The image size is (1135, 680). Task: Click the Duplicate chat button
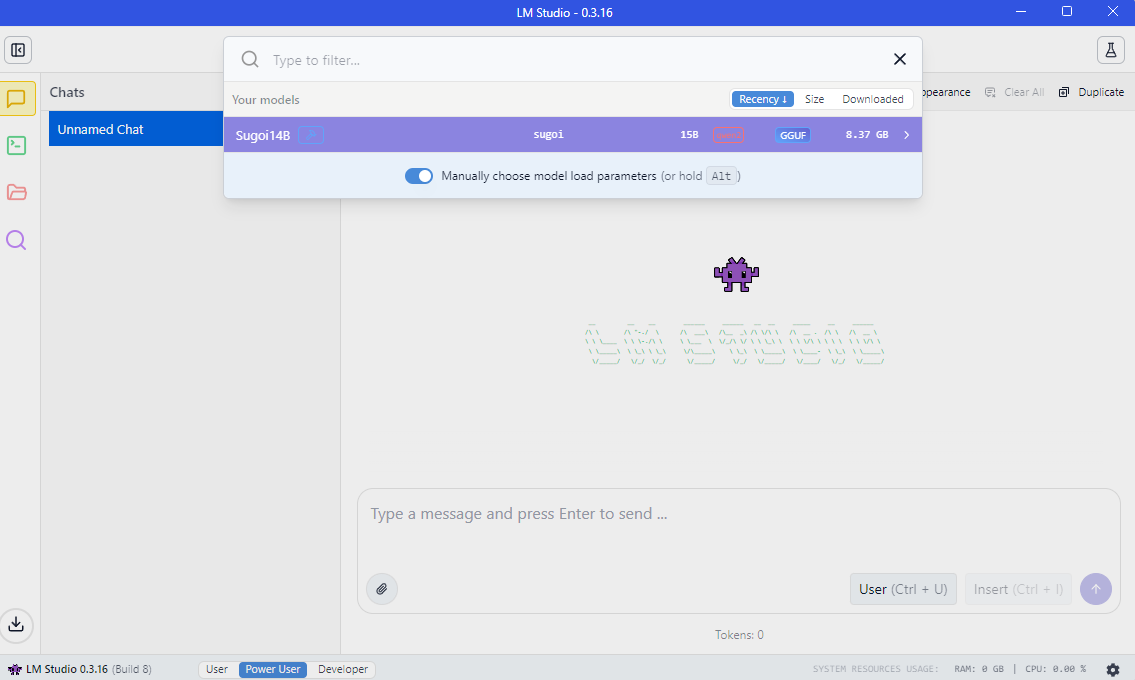click(x=1092, y=92)
